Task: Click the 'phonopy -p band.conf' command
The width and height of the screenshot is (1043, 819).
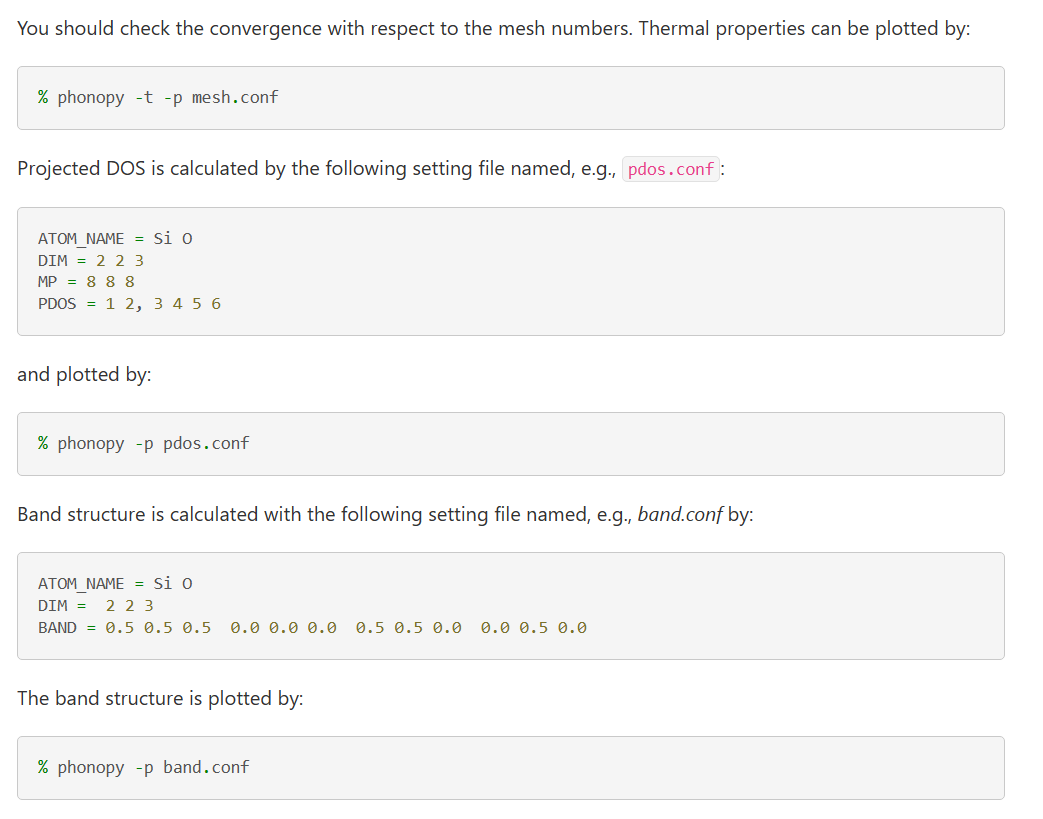Action: pos(143,768)
